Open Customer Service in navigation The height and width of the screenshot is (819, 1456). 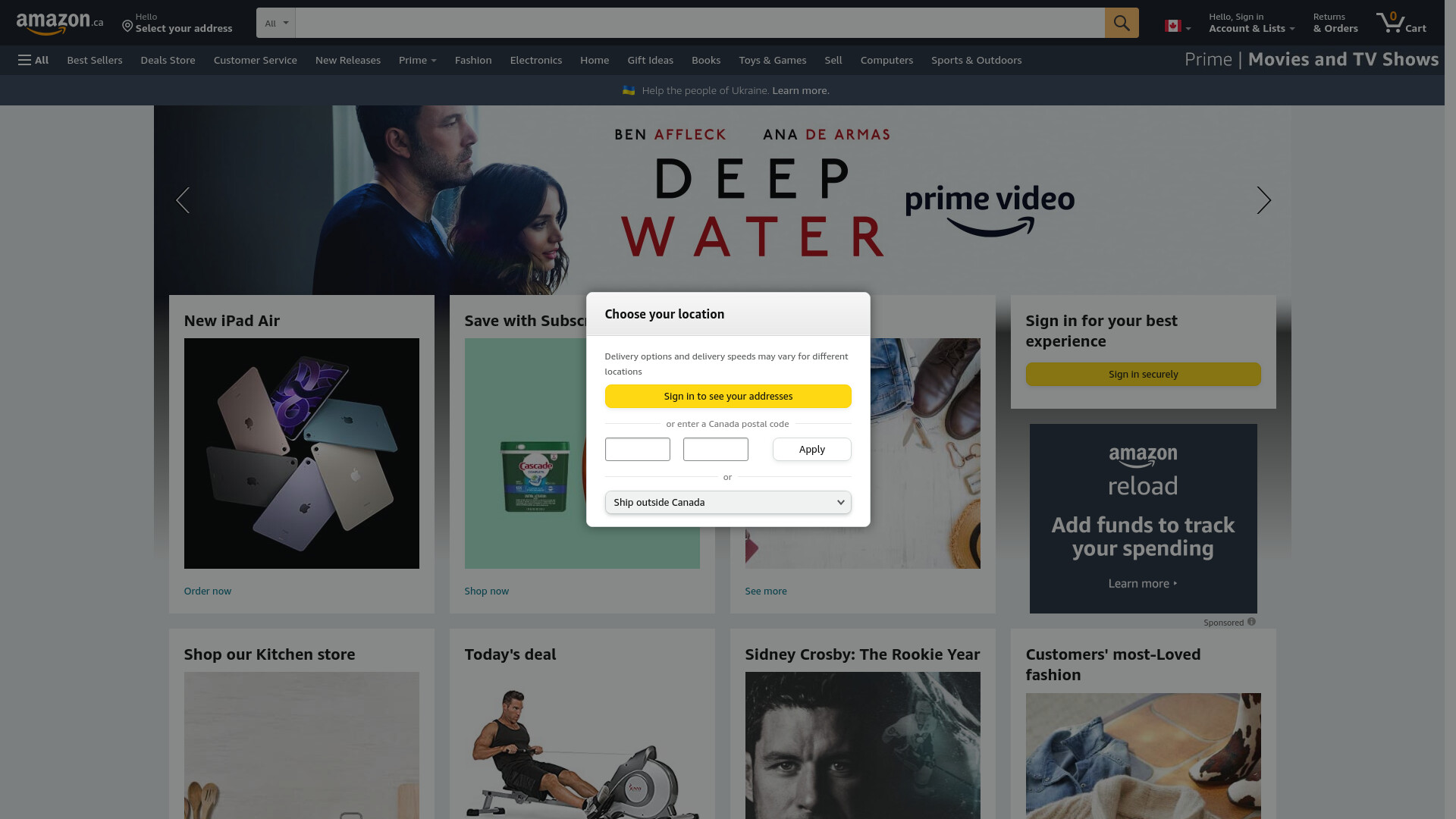(256, 60)
